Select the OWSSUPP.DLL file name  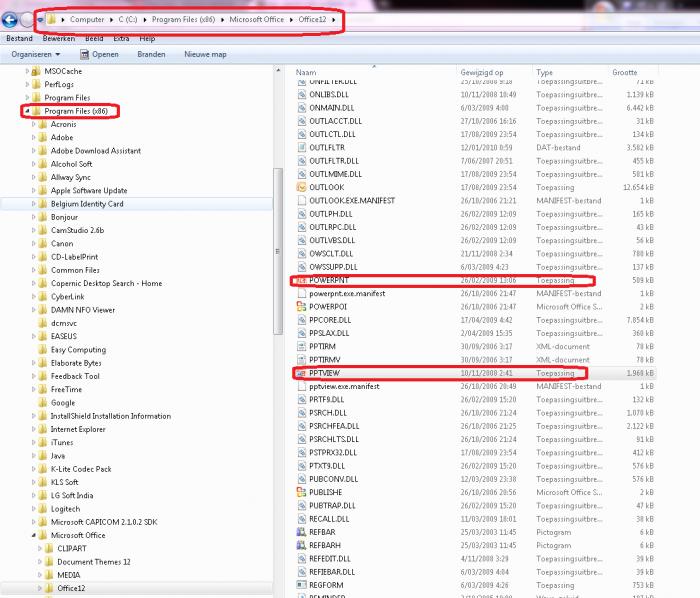[x=333, y=267]
